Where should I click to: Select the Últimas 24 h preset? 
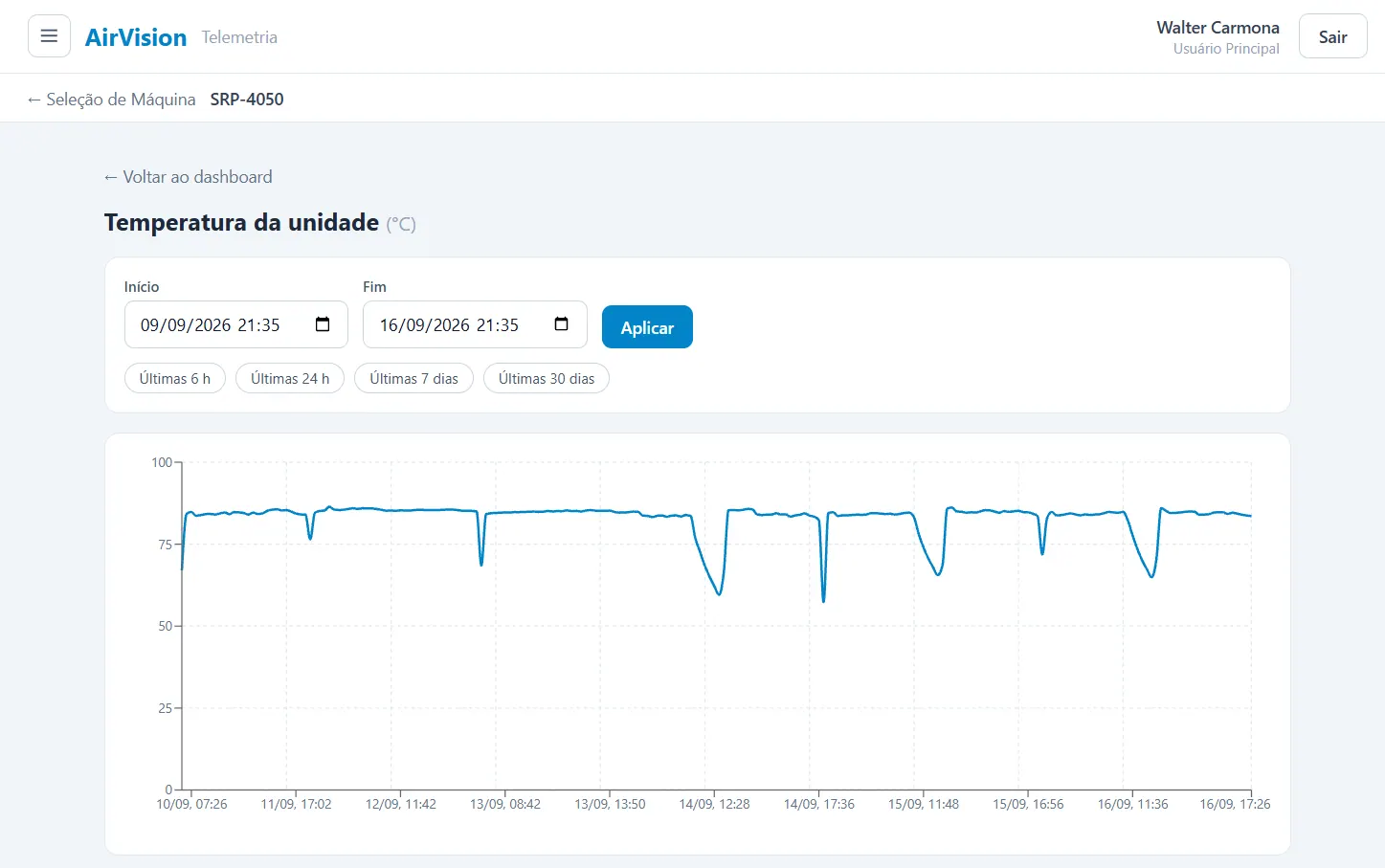tap(290, 379)
